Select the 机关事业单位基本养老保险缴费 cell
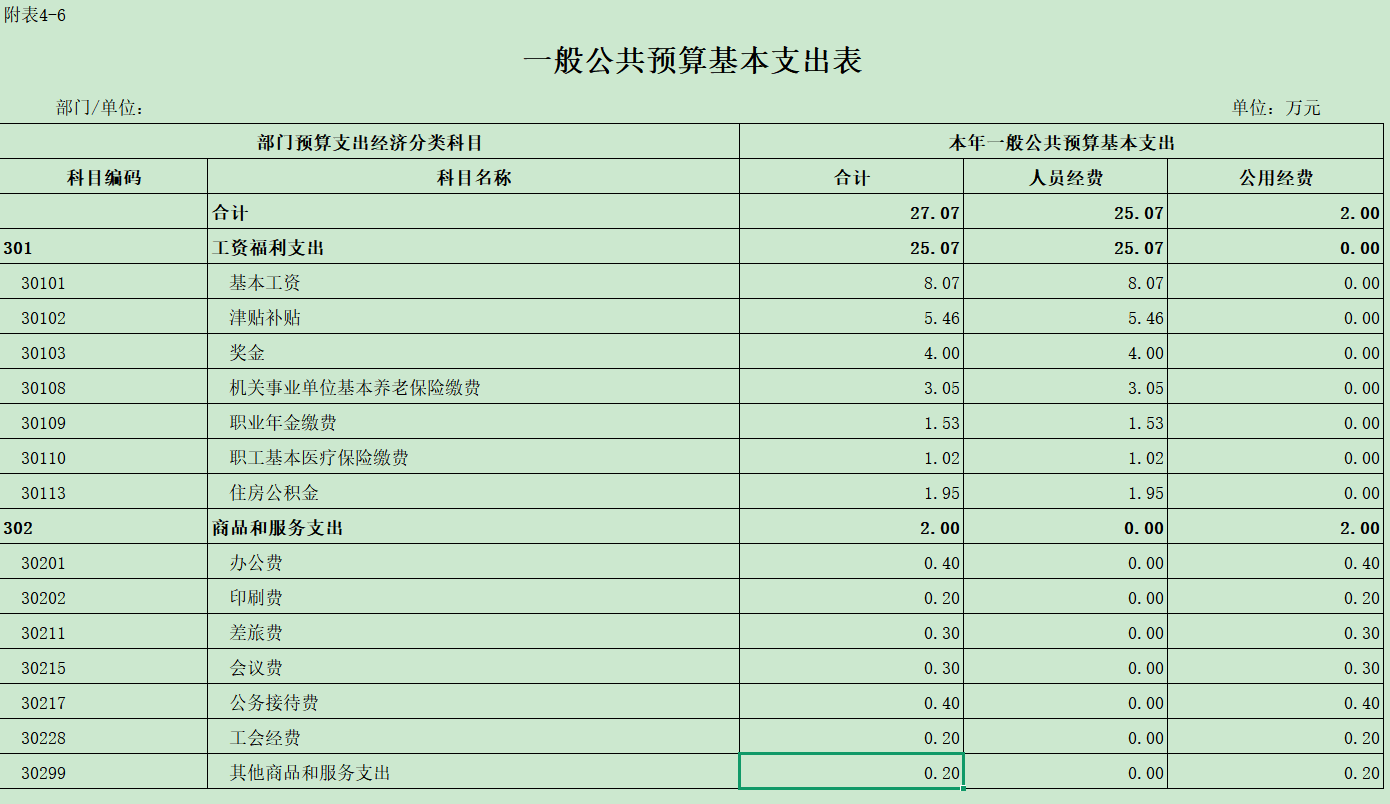This screenshot has height=804, width=1390. click(474, 387)
